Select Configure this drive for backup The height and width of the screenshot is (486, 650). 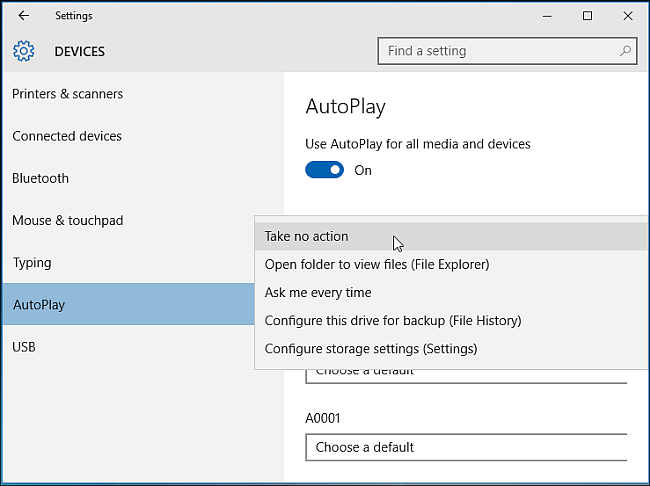point(393,321)
